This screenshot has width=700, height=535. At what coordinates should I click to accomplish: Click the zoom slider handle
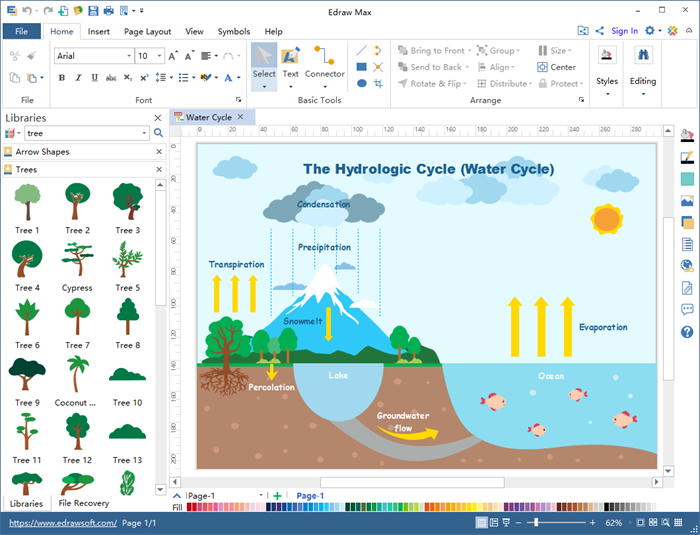(x=538, y=523)
